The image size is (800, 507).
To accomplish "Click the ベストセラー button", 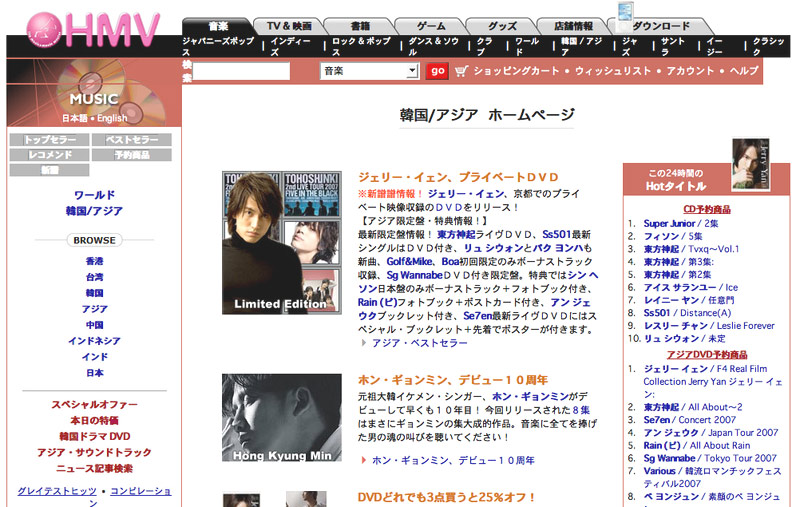I will click(x=132, y=140).
